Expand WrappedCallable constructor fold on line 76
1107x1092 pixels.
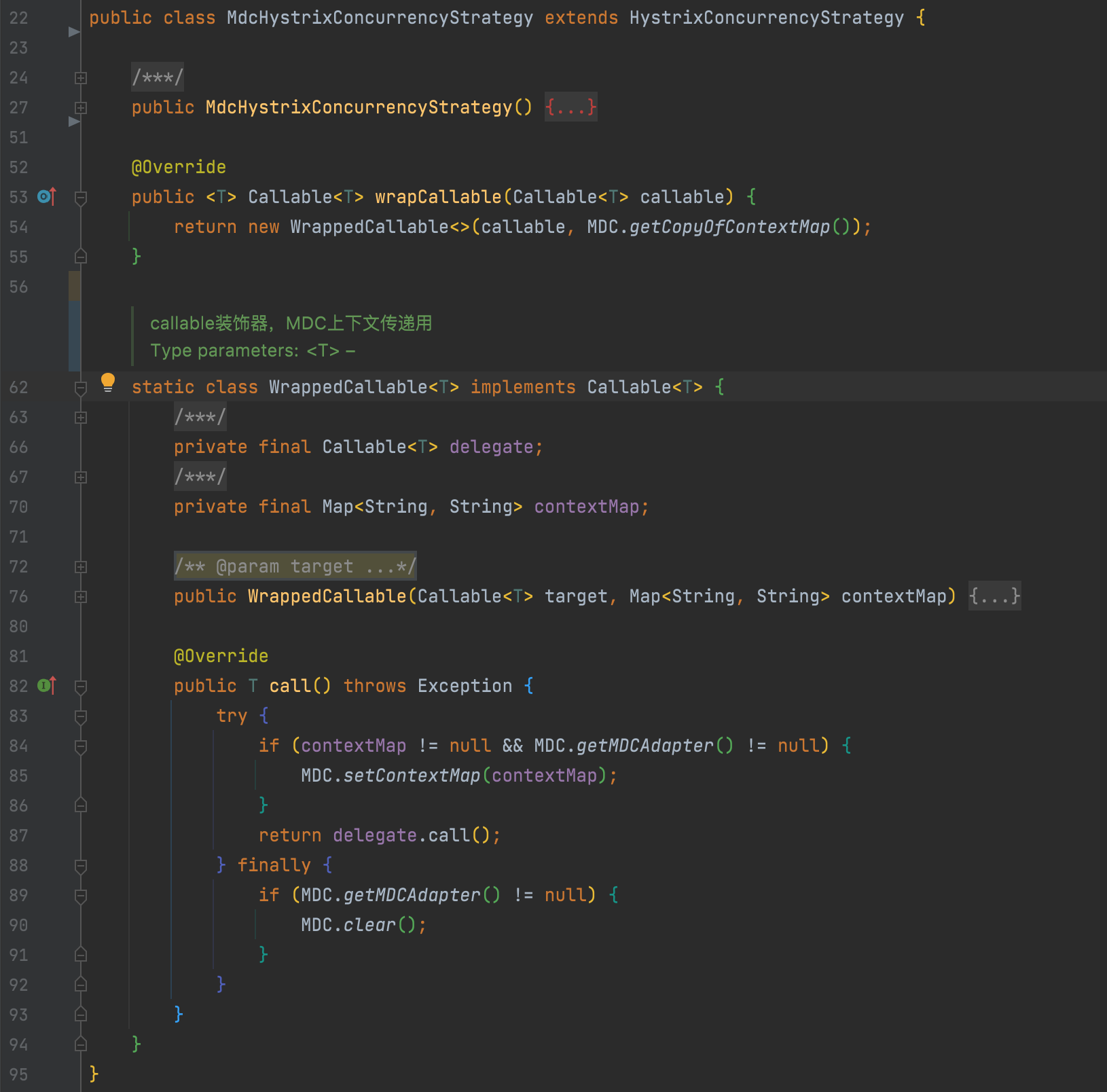coord(81,597)
